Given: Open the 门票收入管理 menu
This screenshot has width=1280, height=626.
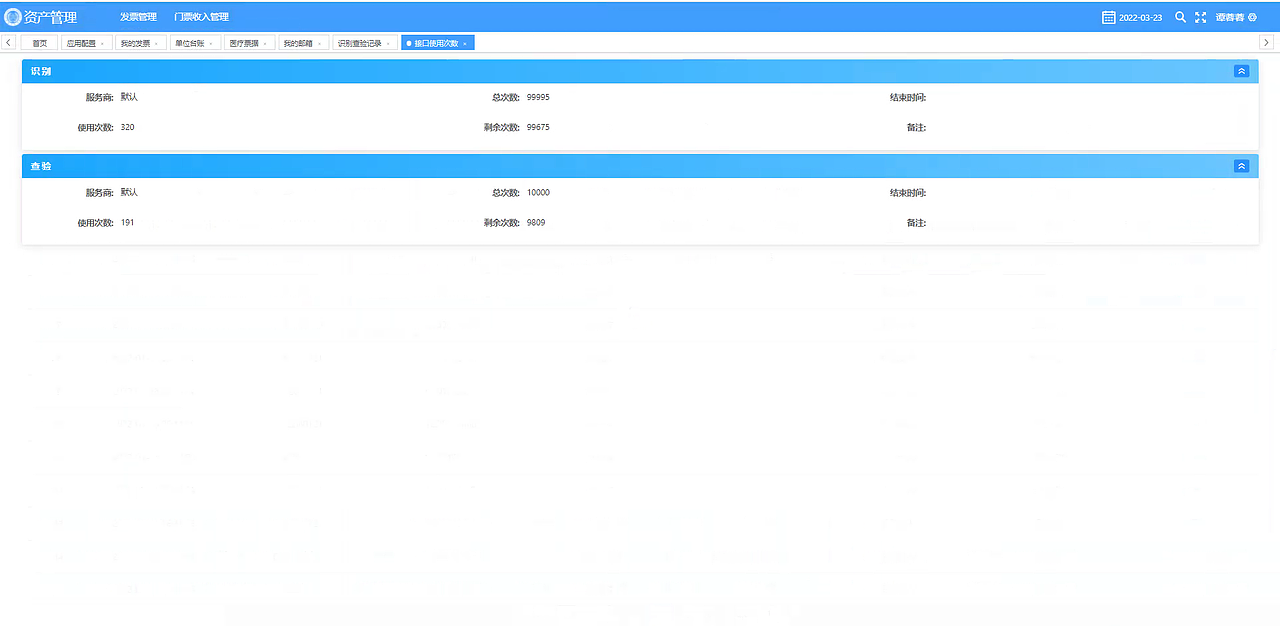Looking at the screenshot, I should [201, 17].
